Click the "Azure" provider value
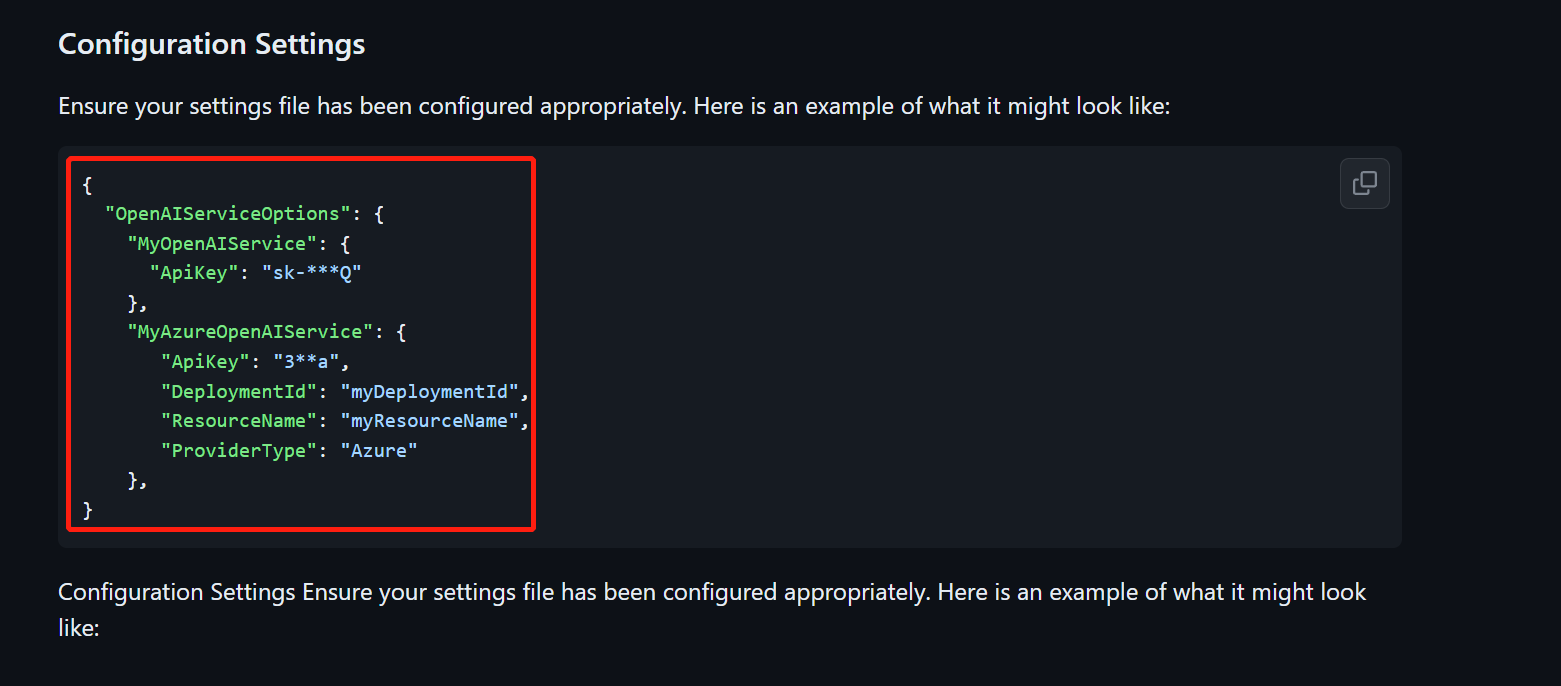Viewport: 1561px width, 686px height. 379,450
